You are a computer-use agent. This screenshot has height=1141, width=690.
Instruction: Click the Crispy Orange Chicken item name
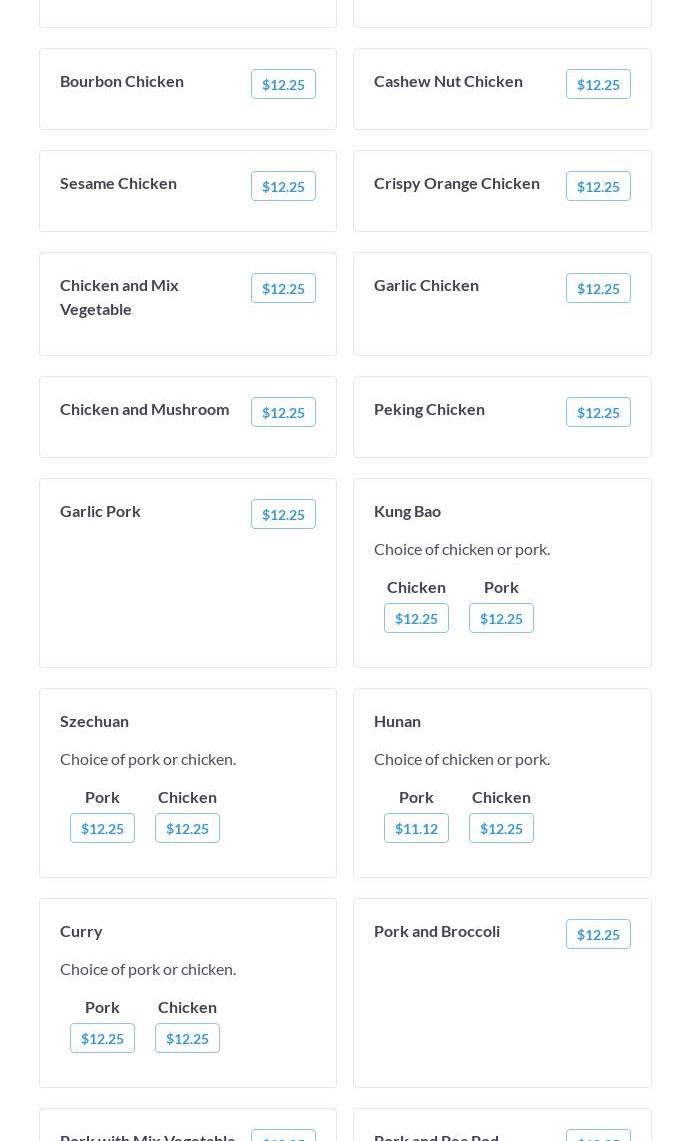coord(457,183)
